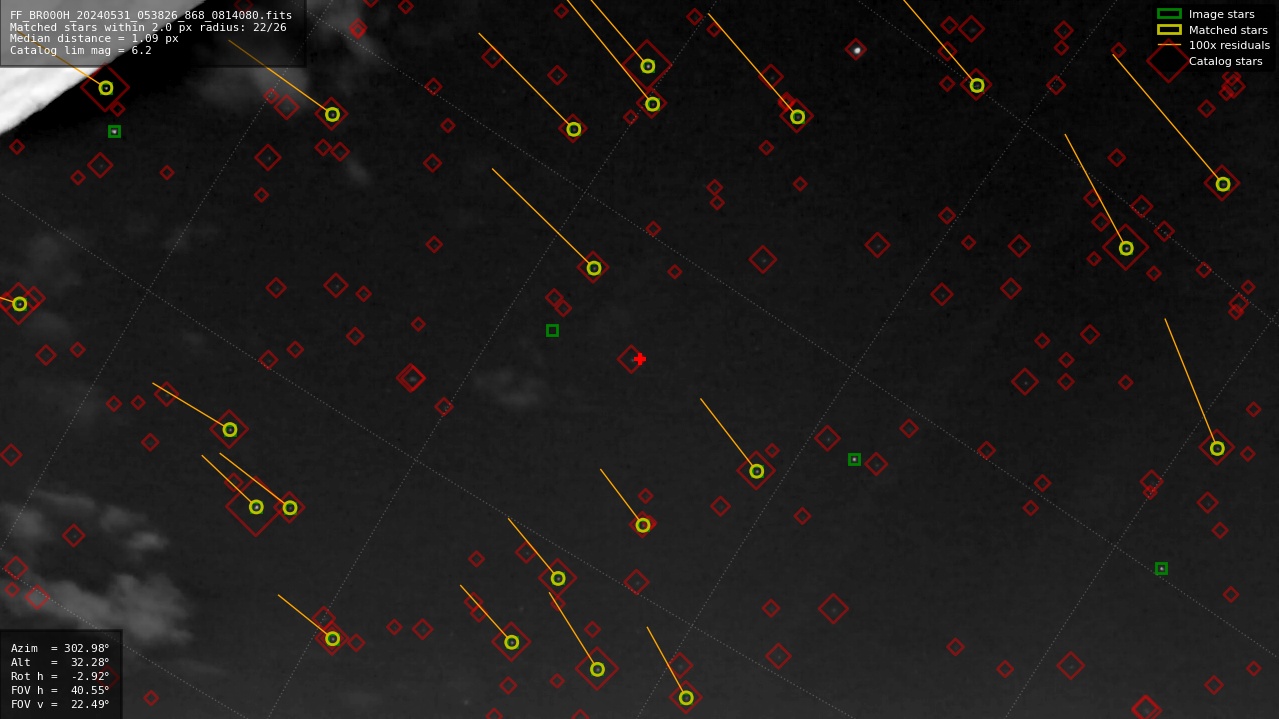Click the 'Matched stars' legend label
Viewport: 1279px width, 719px height.
(1228, 30)
